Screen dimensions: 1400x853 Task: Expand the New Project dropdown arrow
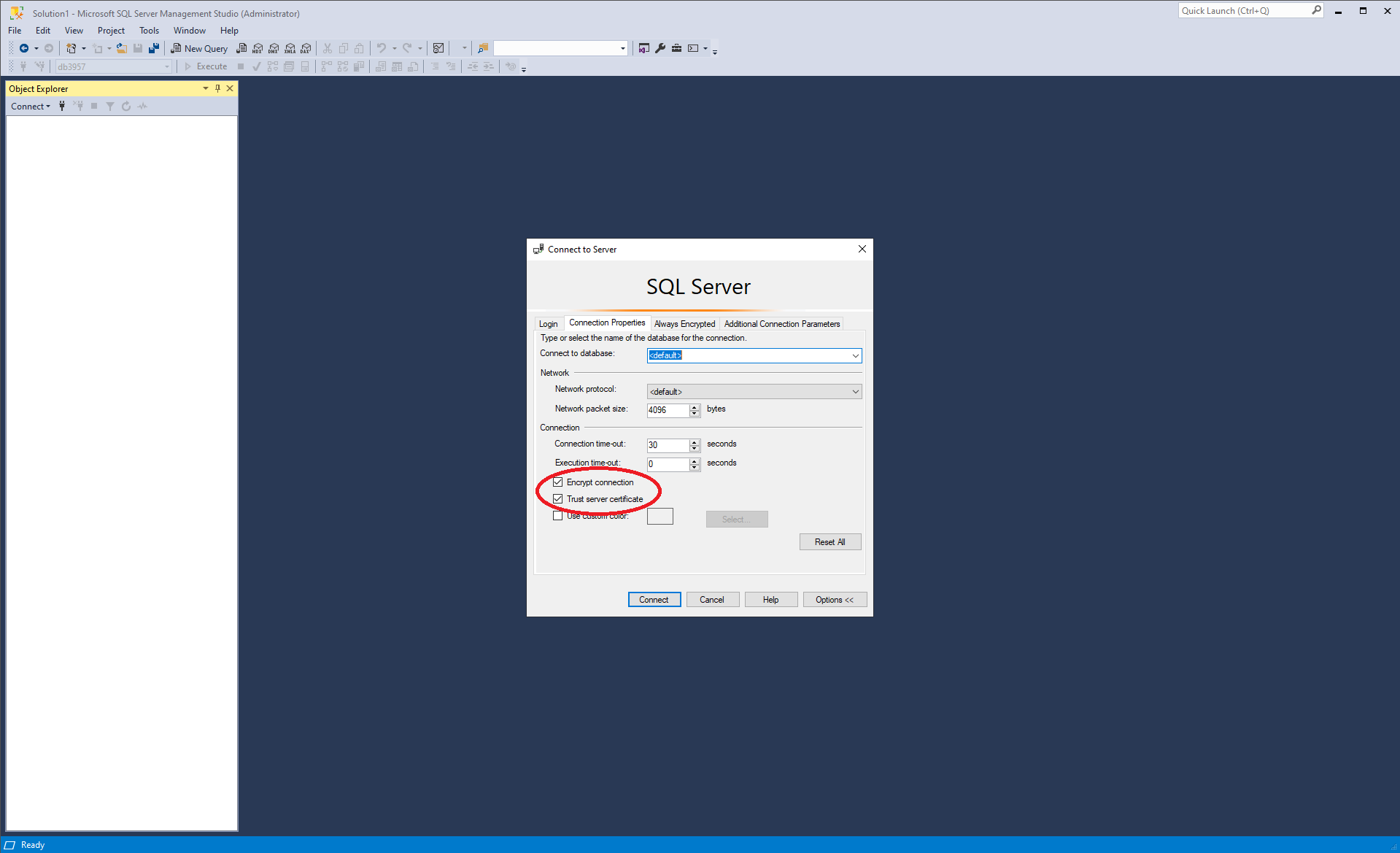[x=84, y=48]
